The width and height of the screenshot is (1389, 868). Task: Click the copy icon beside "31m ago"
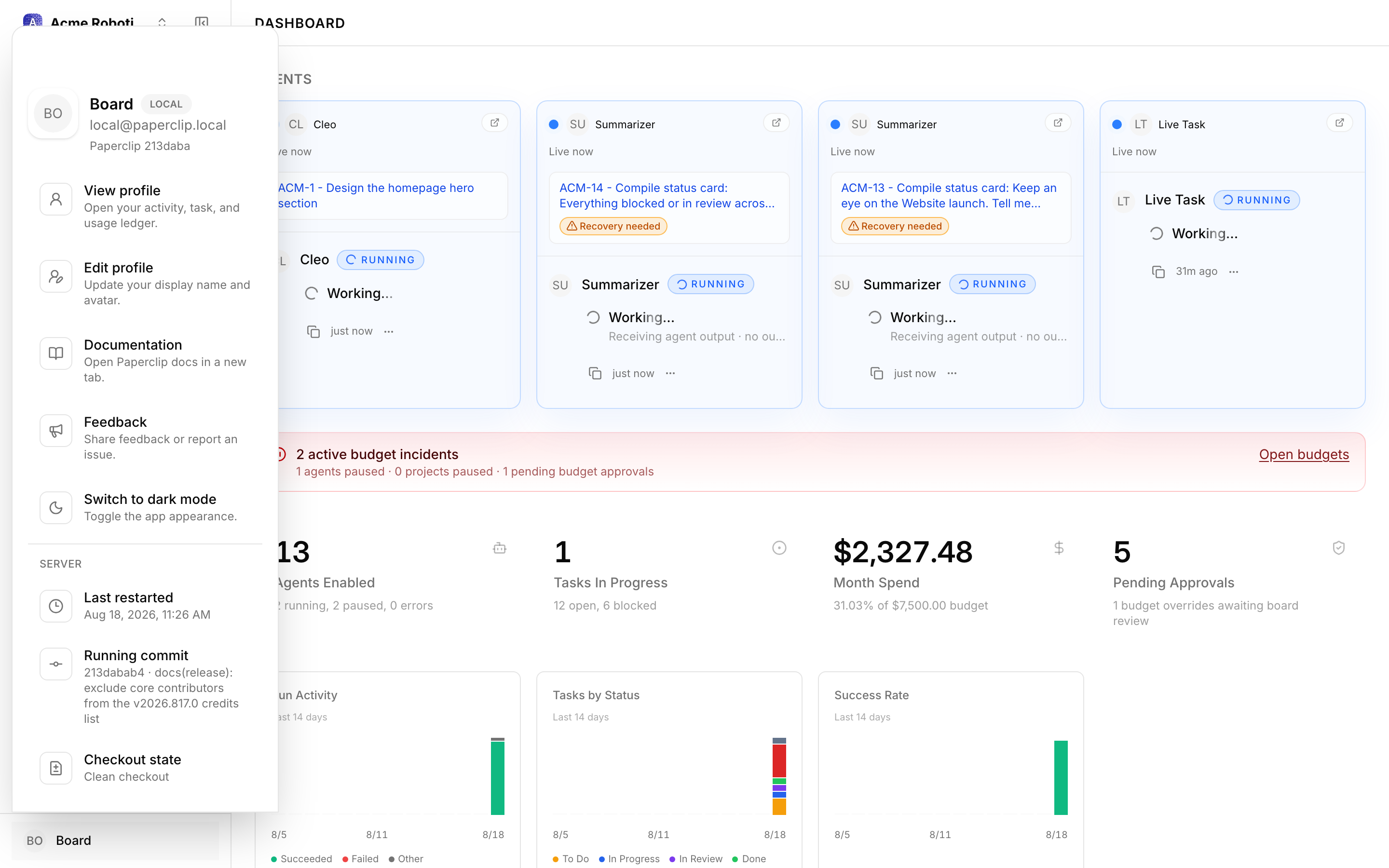[1158, 271]
